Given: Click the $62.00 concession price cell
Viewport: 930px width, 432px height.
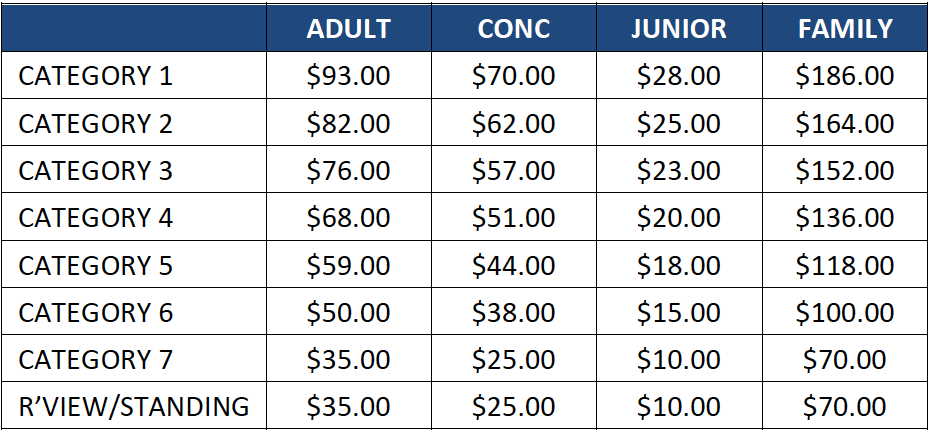Looking at the screenshot, I should [x=514, y=123].
